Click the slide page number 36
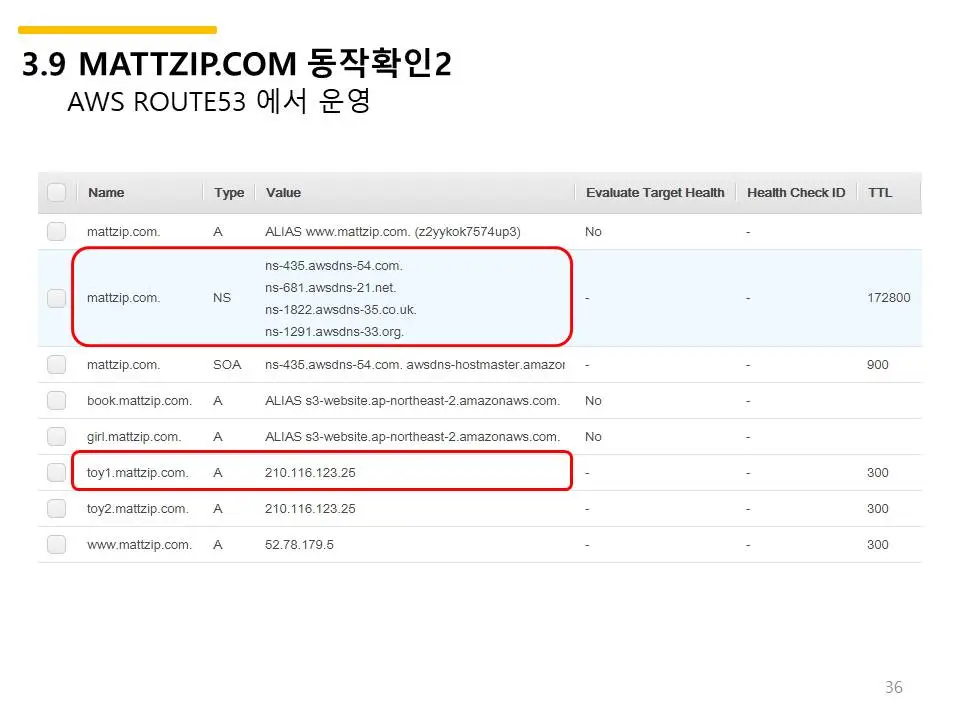Image resolution: width=960 pixels, height=720 pixels. [x=893, y=687]
